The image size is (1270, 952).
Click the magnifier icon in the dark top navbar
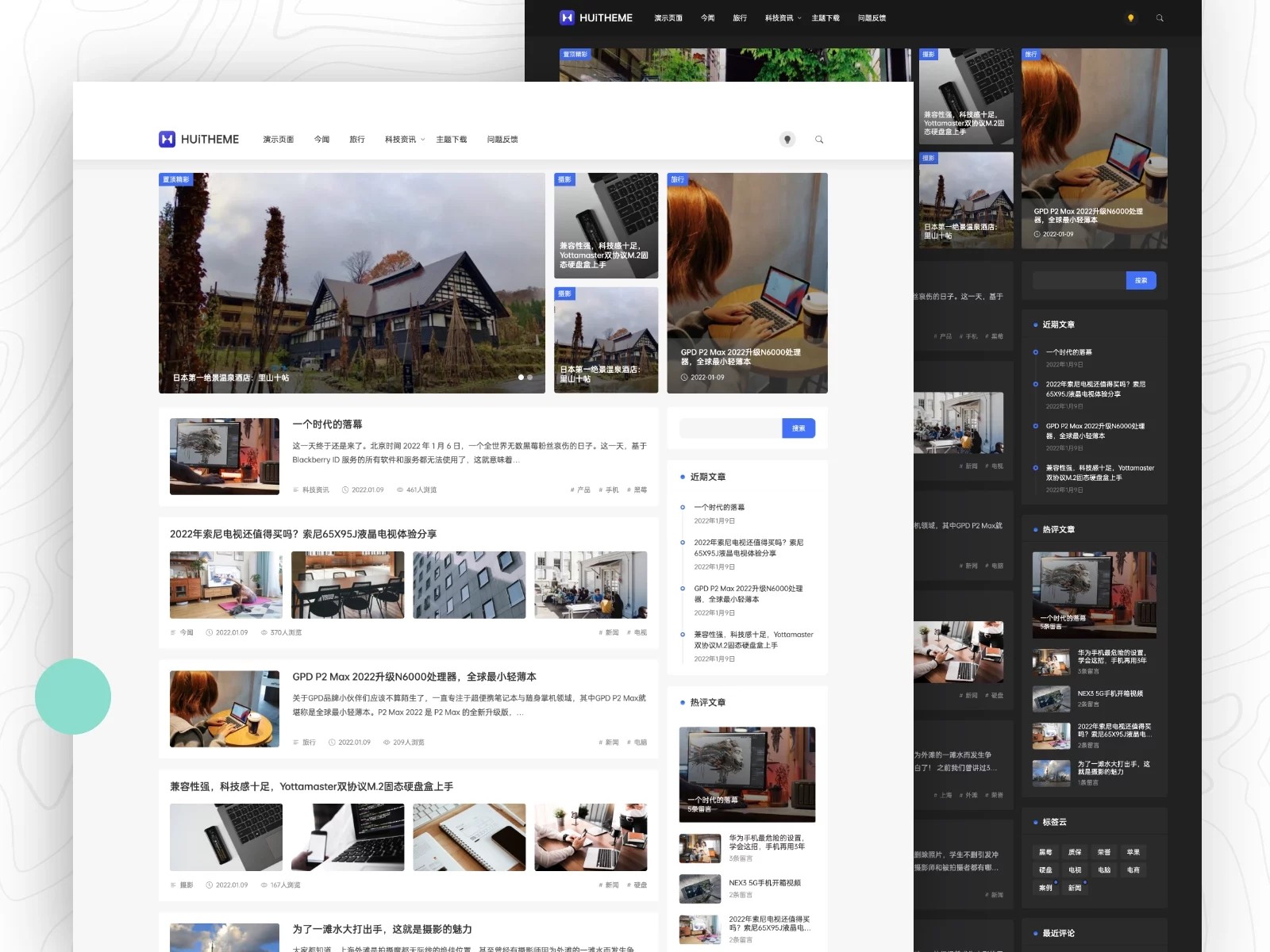[1158, 17]
